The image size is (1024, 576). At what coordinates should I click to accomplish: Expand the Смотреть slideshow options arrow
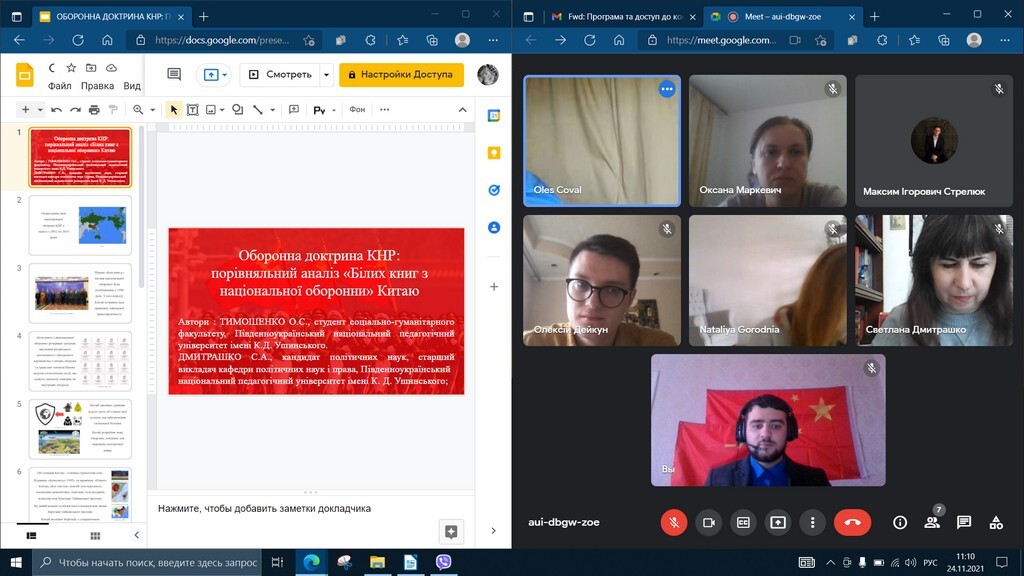tap(326, 75)
